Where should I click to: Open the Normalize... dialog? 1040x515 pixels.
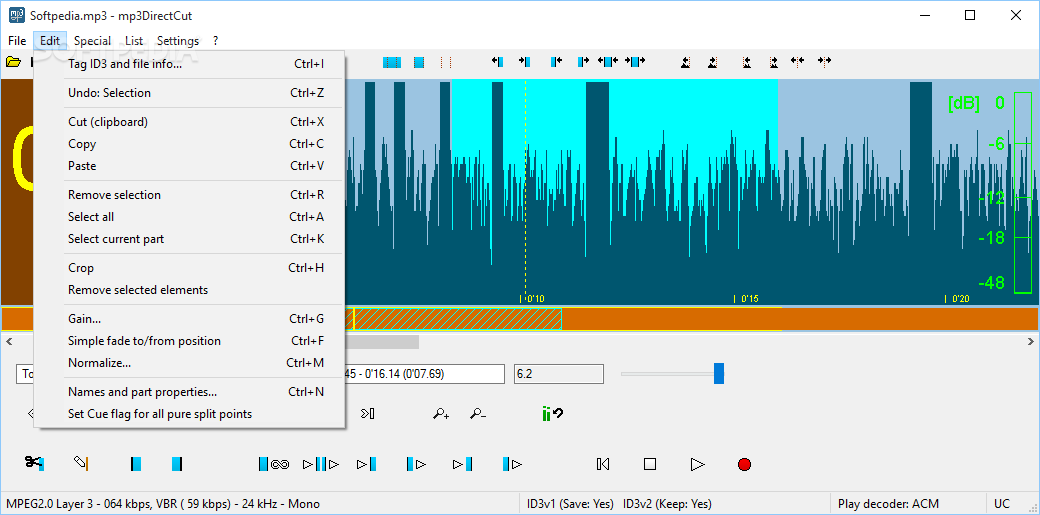pyautogui.click(x=190, y=363)
